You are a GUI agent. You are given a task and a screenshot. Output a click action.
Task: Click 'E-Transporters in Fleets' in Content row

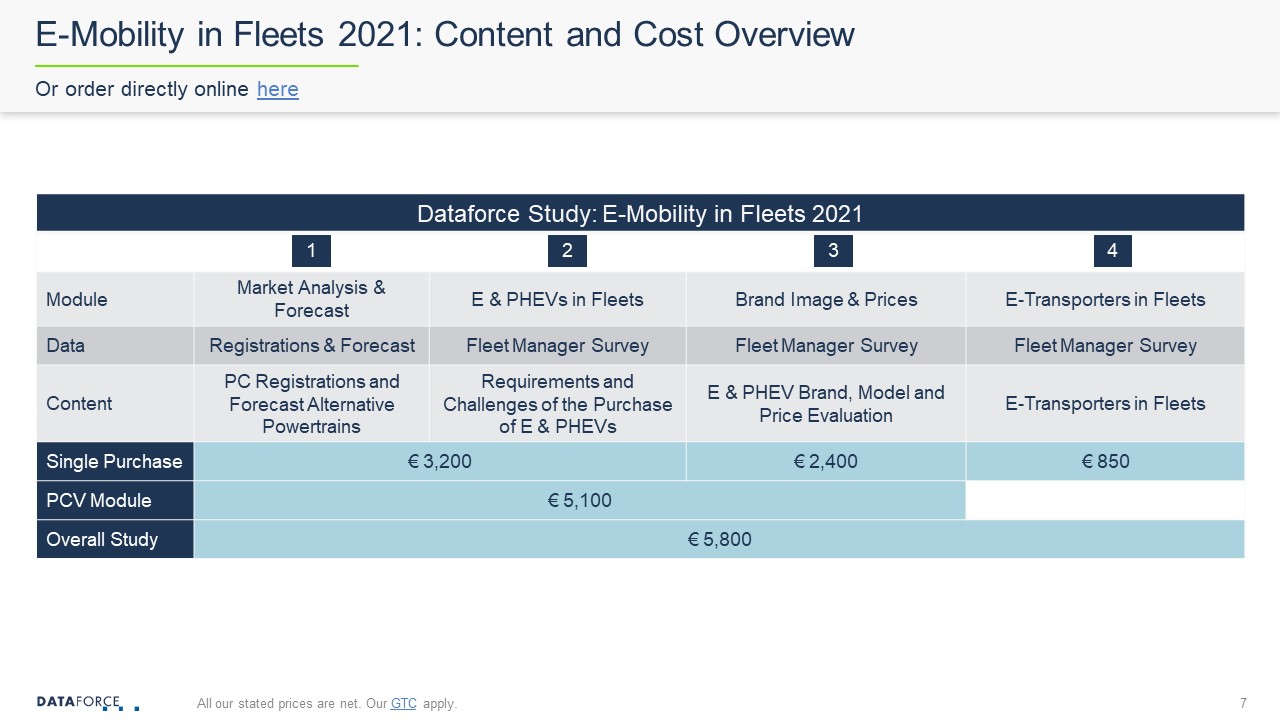click(x=1105, y=403)
